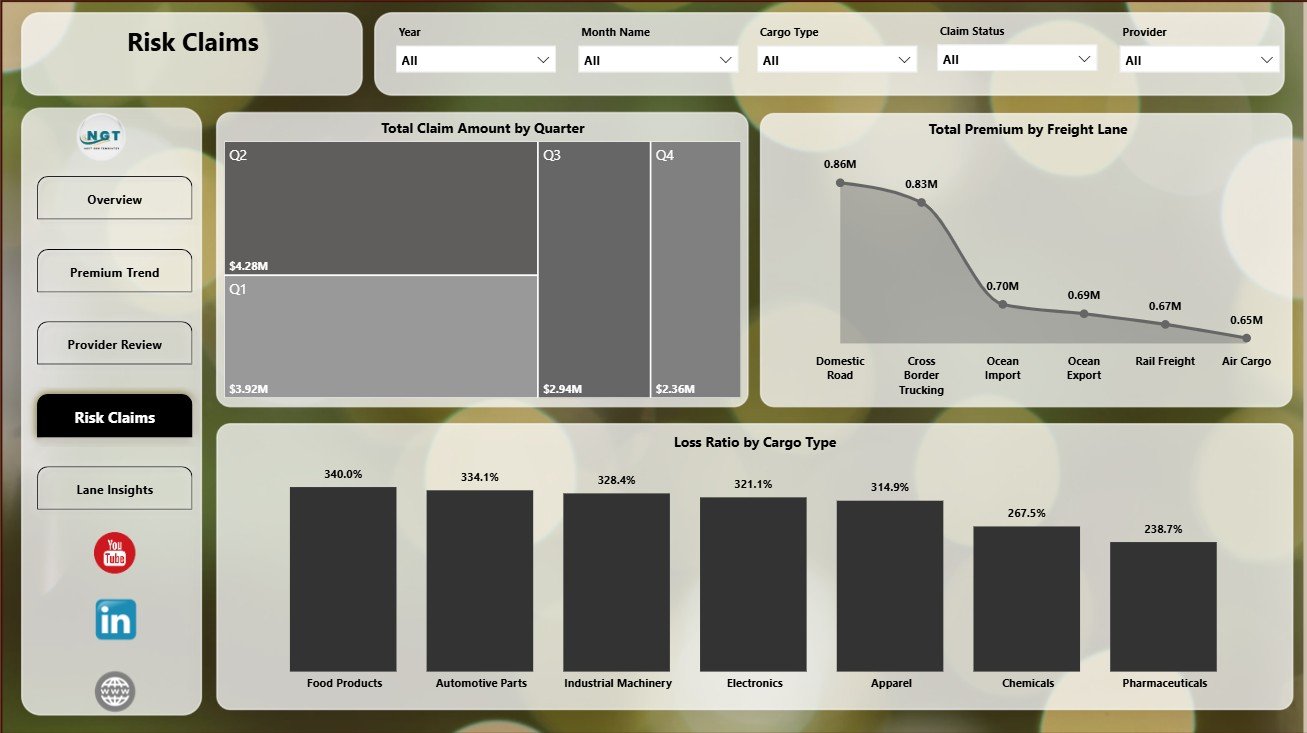Click the Air Cargo axis label

[1247, 361]
